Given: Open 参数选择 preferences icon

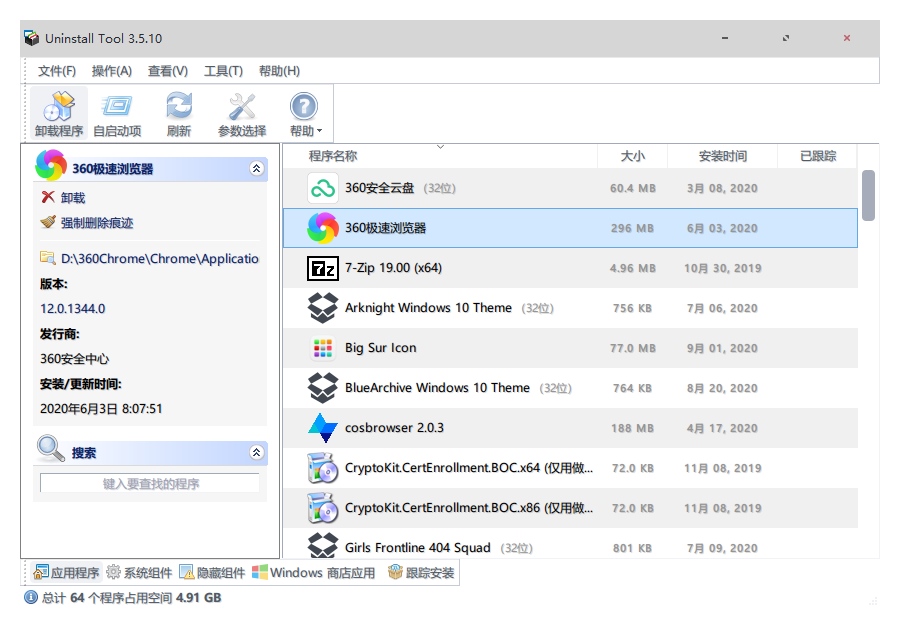Looking at the screenshot, I should (x=242, y=108).
